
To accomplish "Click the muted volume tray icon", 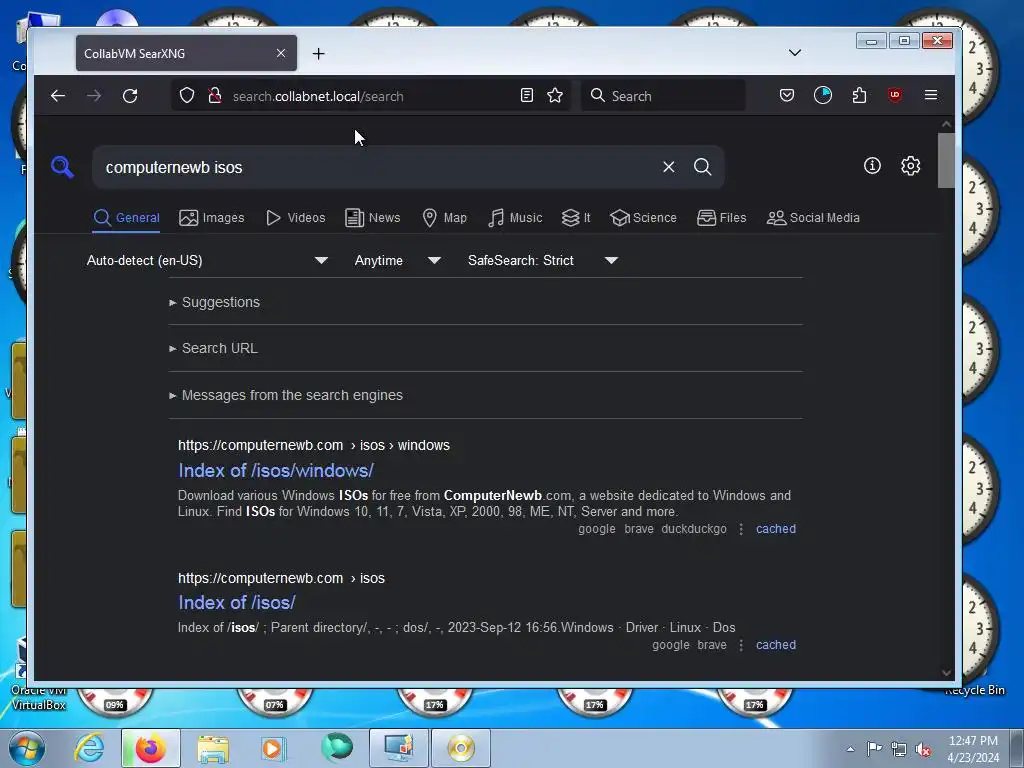I will click(923, 749).
